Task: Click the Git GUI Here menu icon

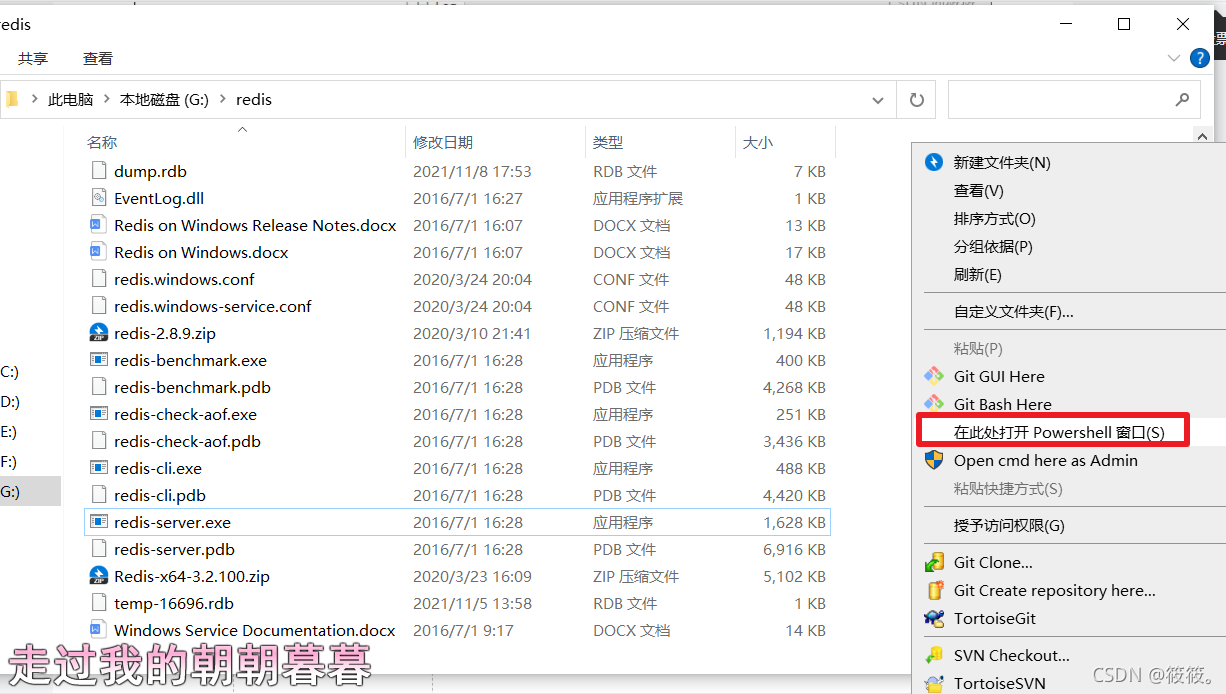Action: [x=934, y=376]
